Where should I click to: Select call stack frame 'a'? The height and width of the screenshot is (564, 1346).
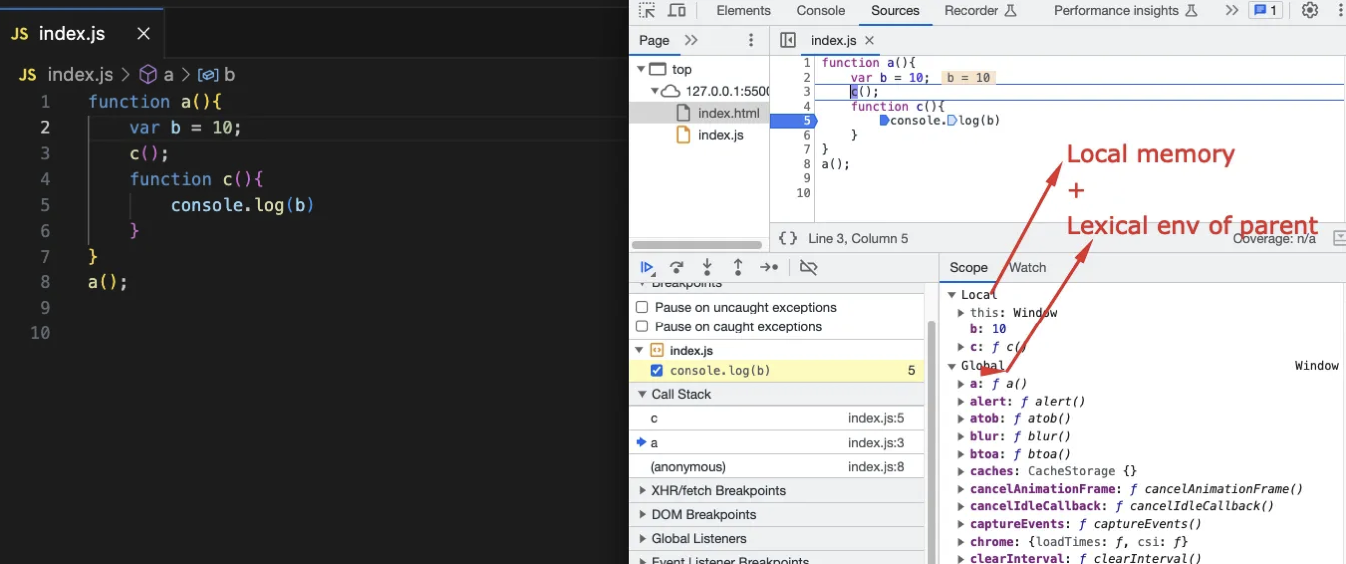776,442
